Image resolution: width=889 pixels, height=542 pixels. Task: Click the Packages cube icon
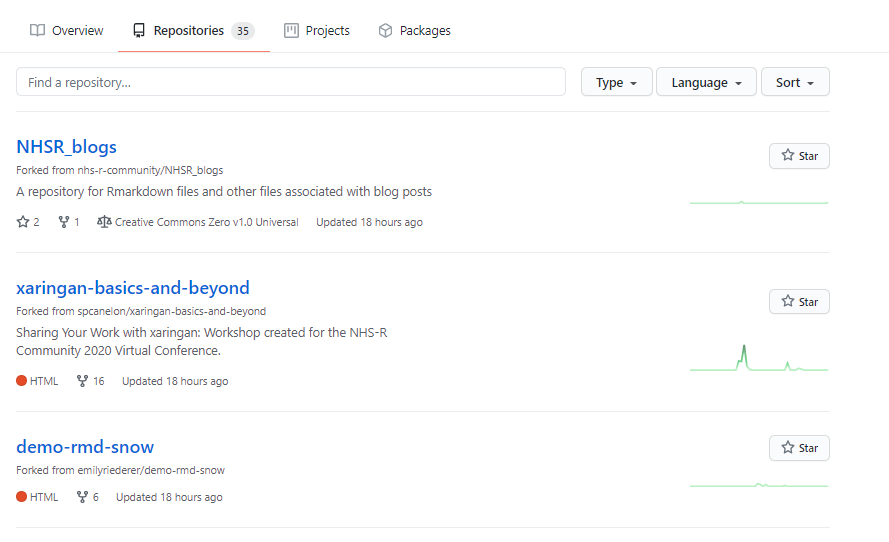386,31
